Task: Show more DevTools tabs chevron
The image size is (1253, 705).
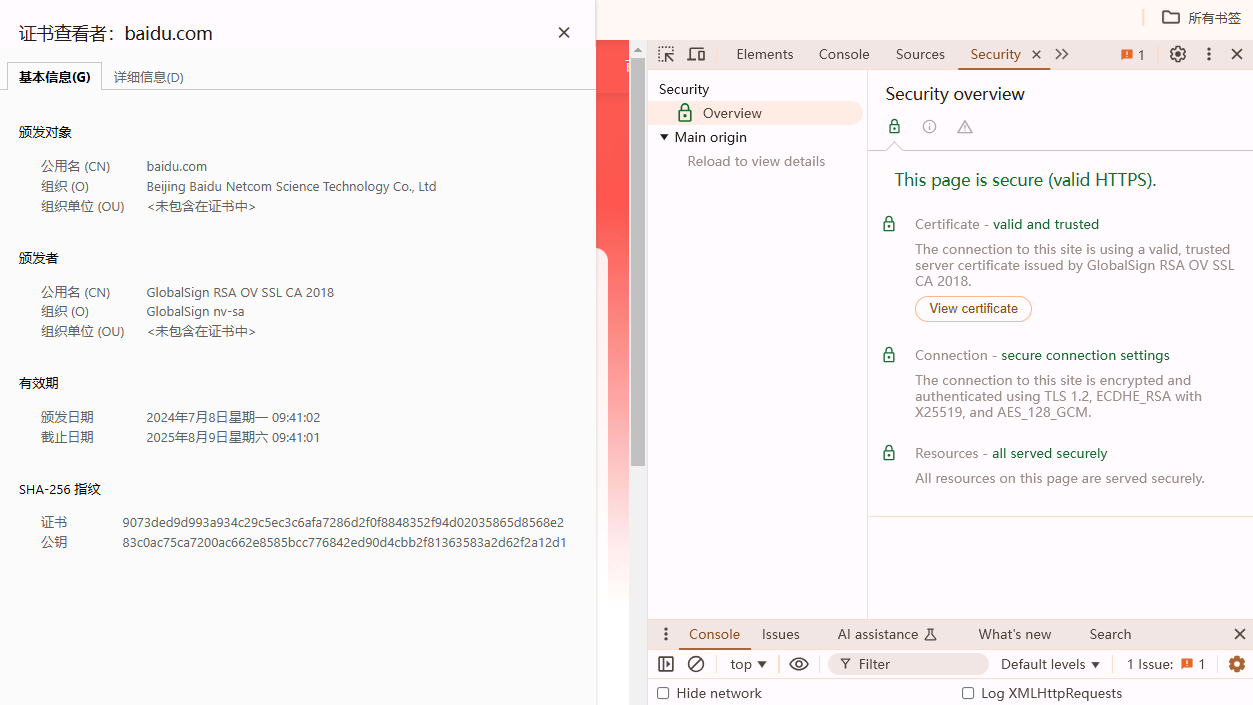Action: click(x=1062, y=54)
